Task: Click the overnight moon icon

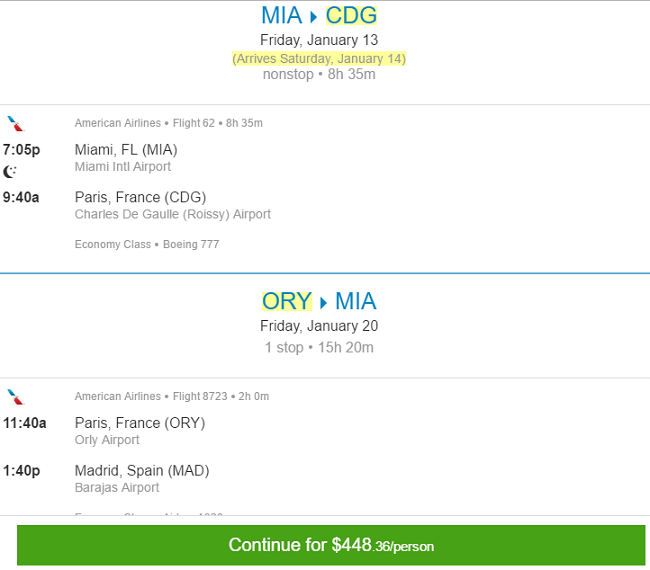Action: [10, 171]
